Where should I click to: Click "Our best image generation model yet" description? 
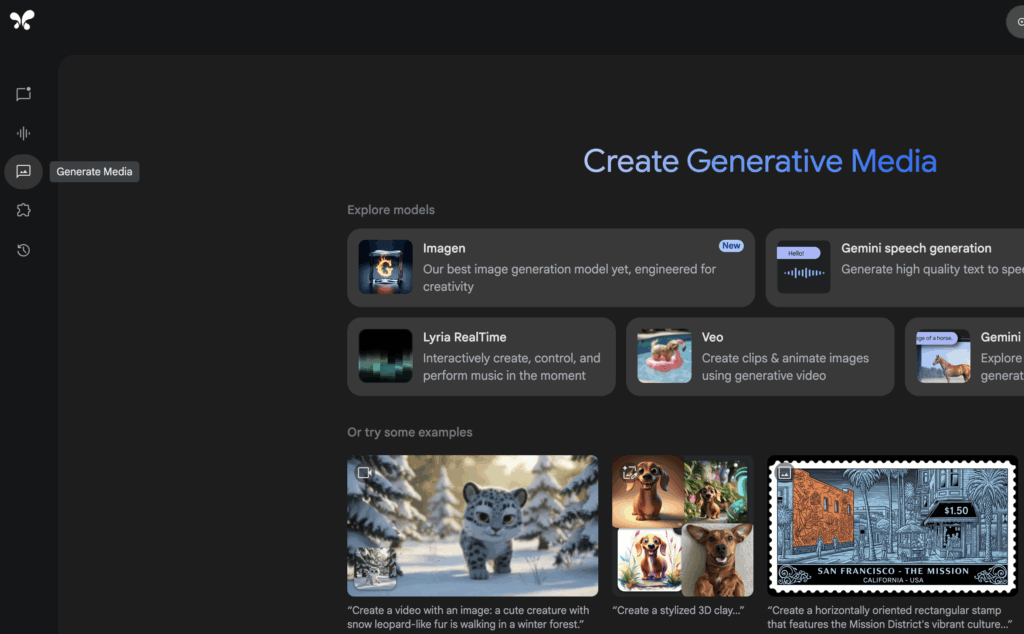click(x=569, y=277)
